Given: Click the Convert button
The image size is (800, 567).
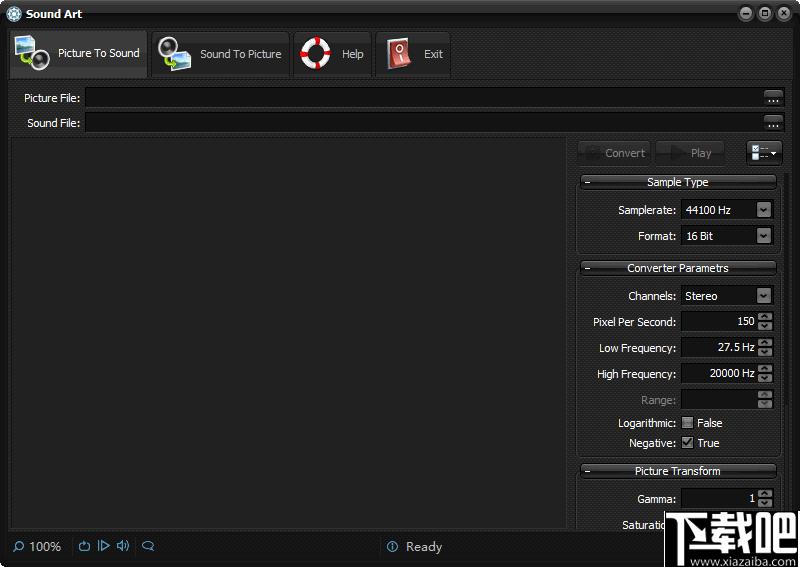Looking at the screenshot, I should [x=614, y=153].
